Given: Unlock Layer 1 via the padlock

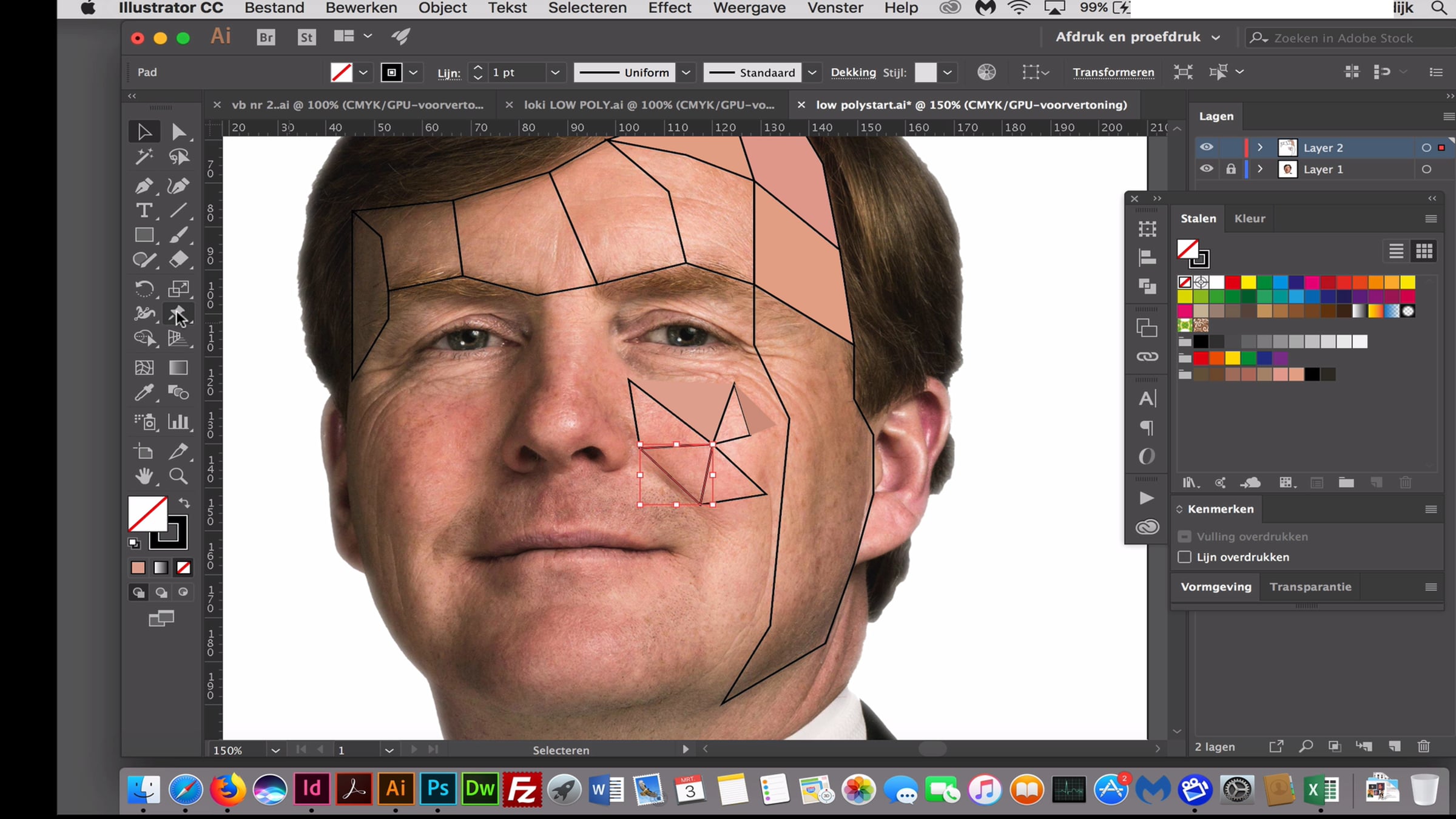Looking at the screenshot, I should (1231, 169).
